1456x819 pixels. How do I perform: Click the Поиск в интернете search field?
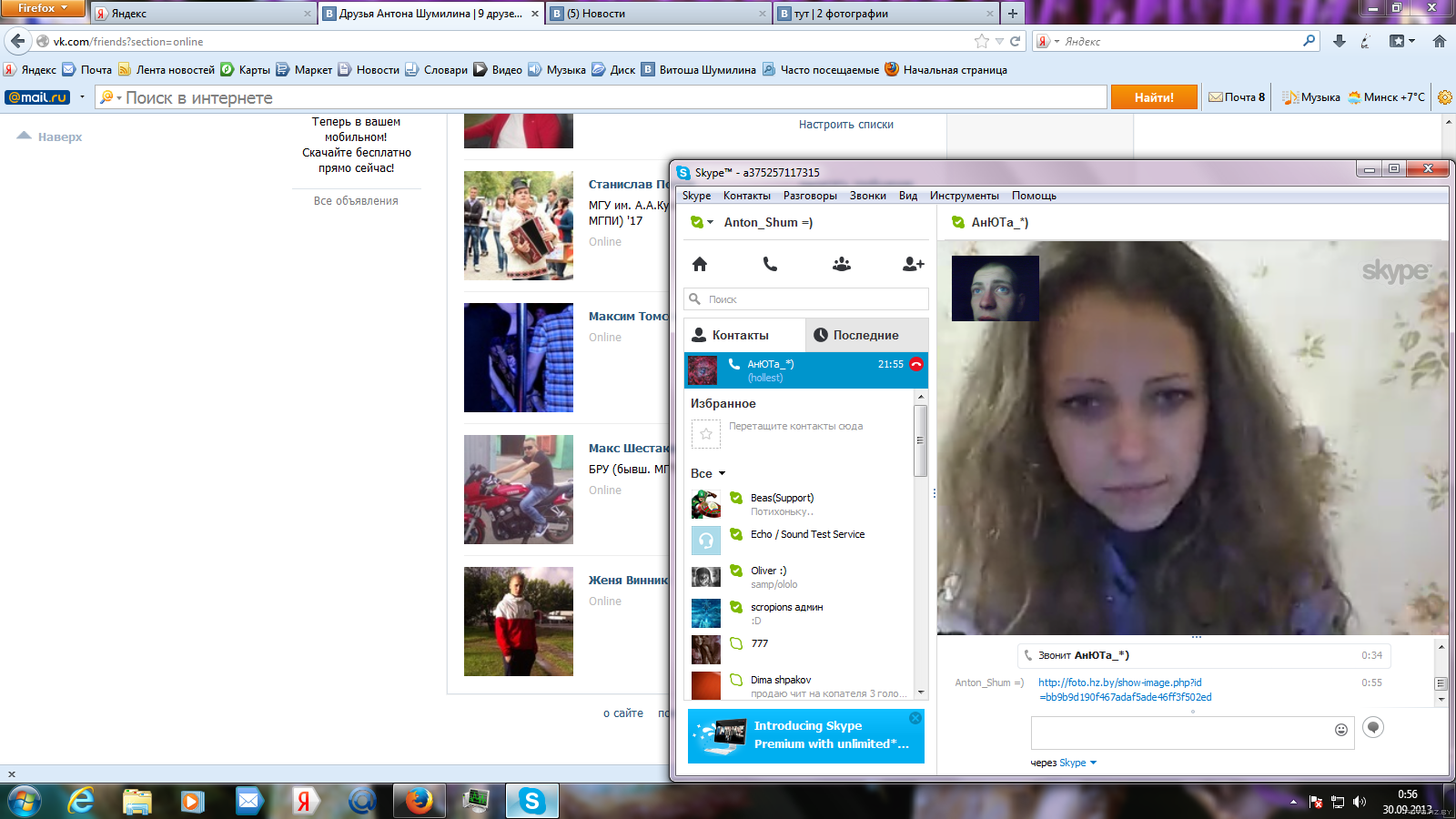601,97
